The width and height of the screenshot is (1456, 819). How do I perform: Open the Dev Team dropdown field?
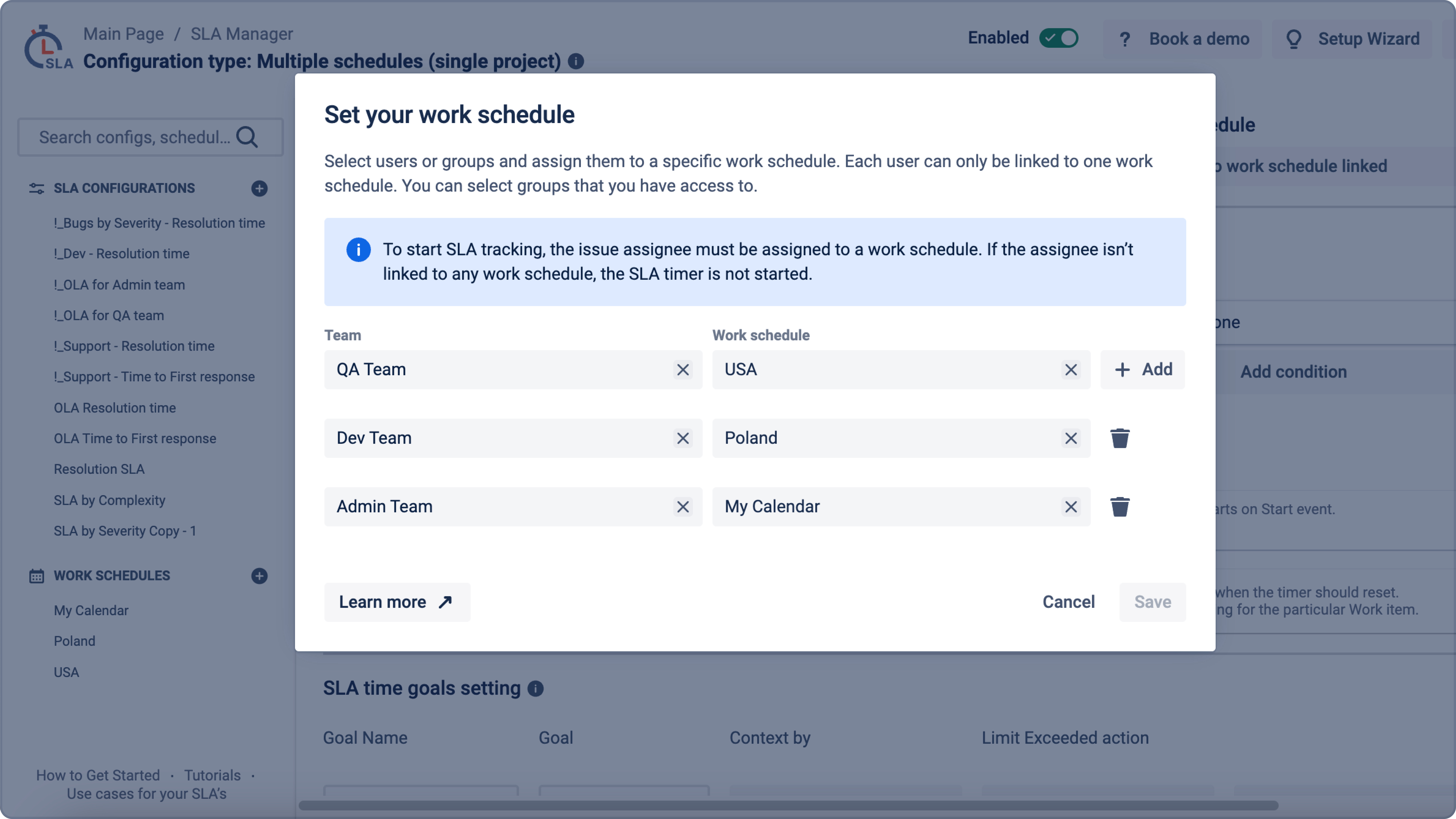497,438
